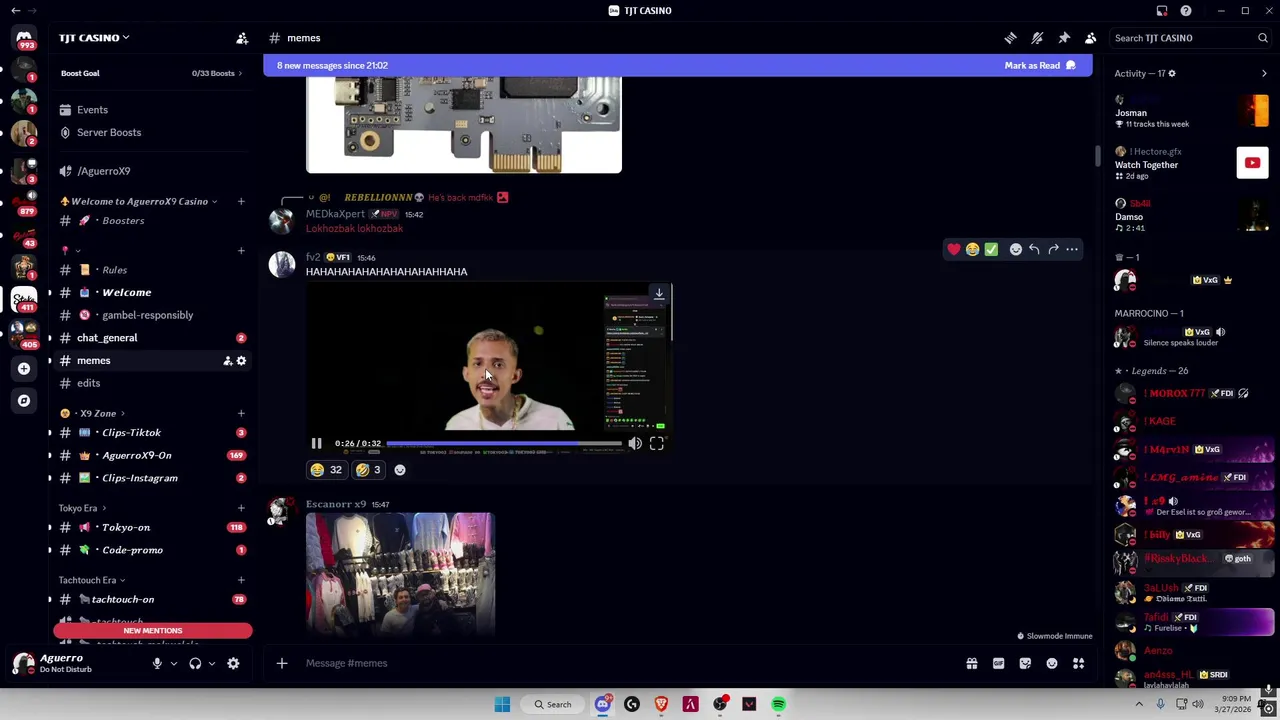Open the emoji picker in message bar
The width and height of the screenshot is (1280, 720).
coord(1052,663)
